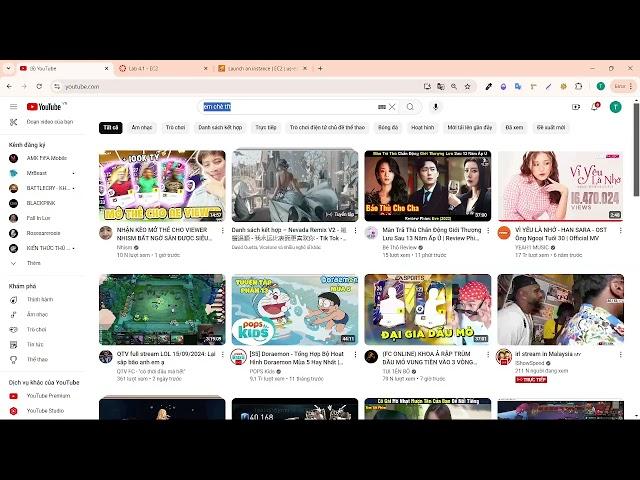640x480 pixels.
Task: Open more options for Nevada Remix playlist
Action: click(x=355, y=231)
